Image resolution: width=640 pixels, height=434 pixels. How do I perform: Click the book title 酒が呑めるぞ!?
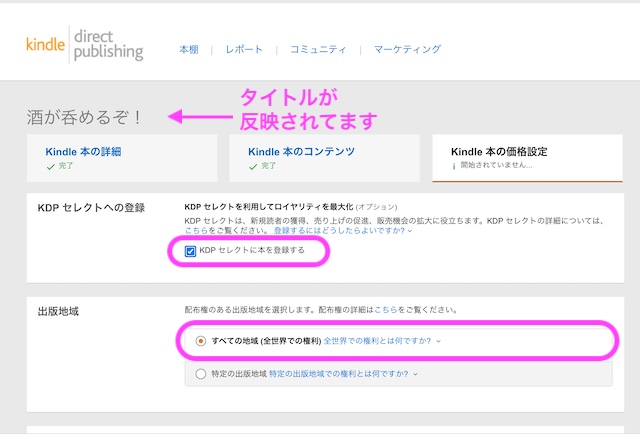(85, 117)
